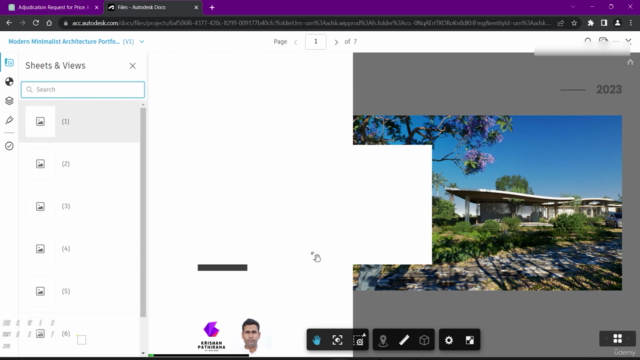The height and width of the screenshot is (360, 640).
Task: Select the Measure ruler tool
Action: click(404, 340)
